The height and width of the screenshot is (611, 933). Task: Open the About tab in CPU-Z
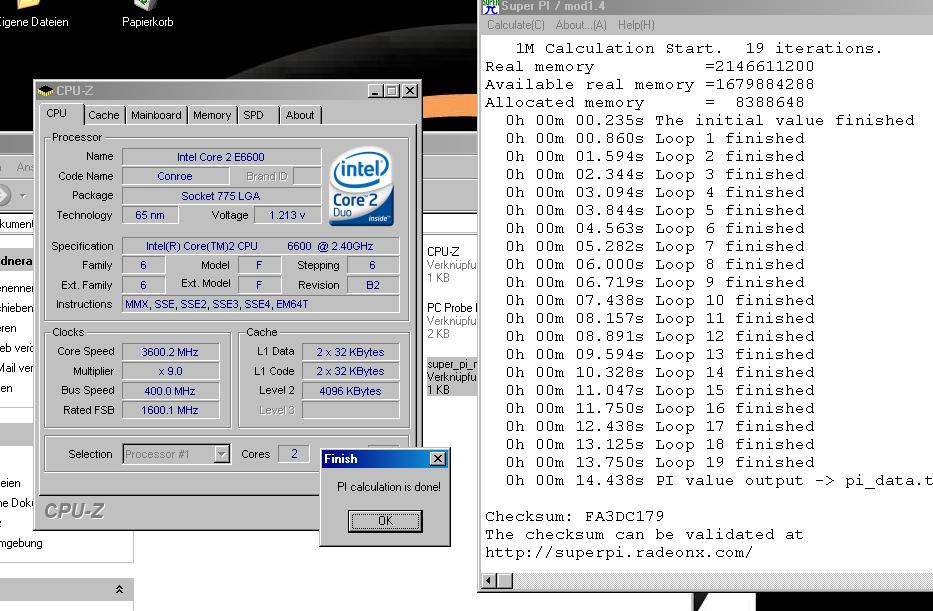tap(300, 115)
